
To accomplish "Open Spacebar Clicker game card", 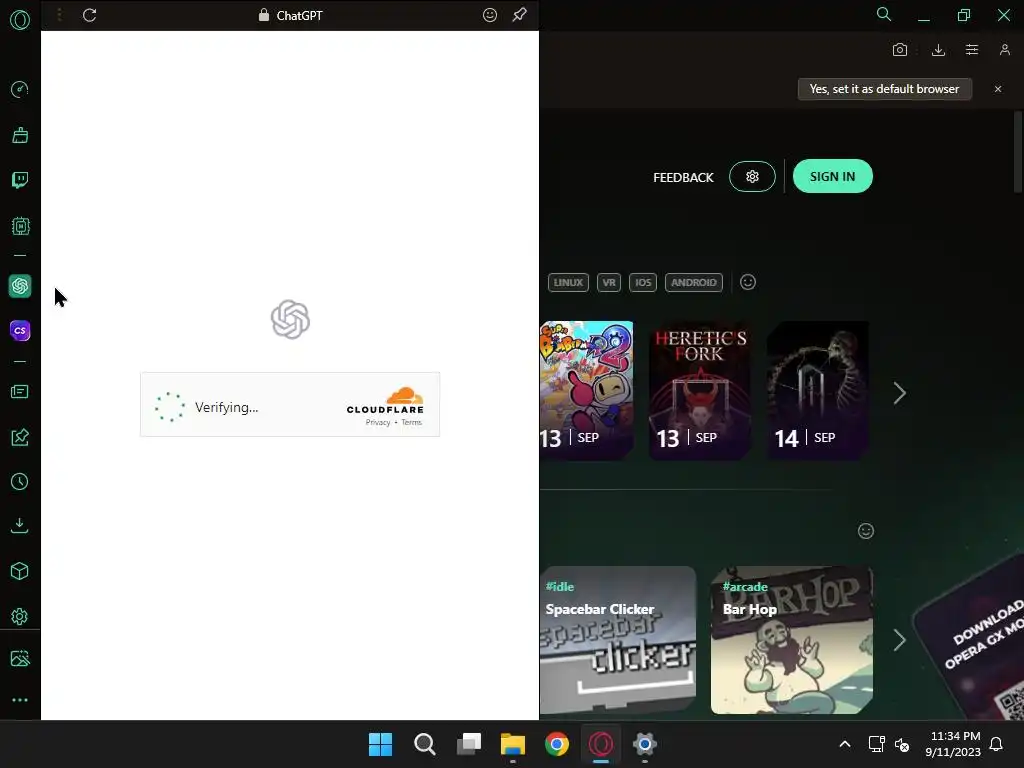I will [618, 640].
